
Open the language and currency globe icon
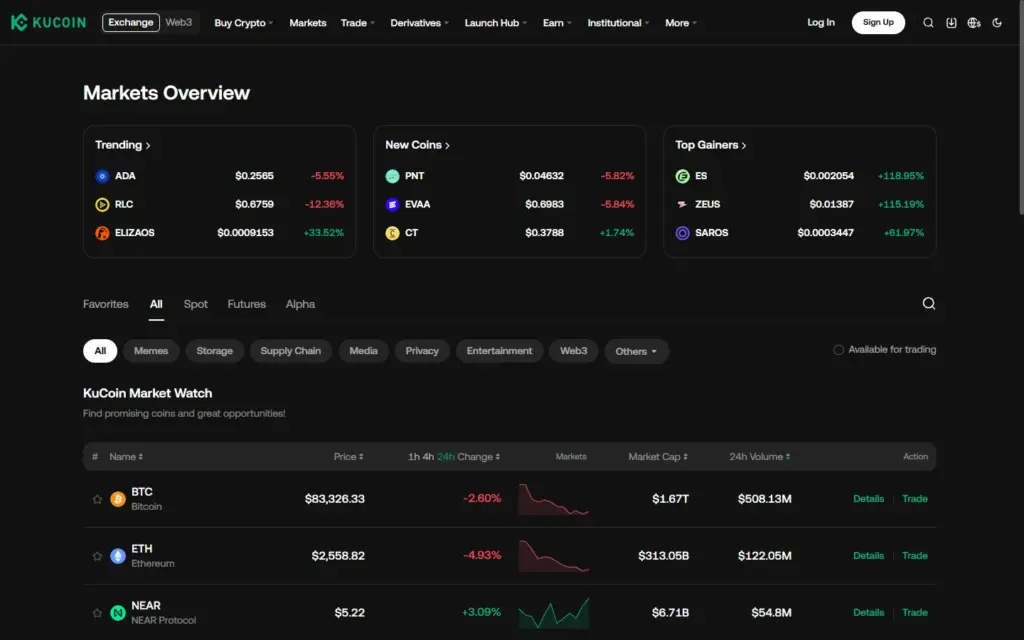click(974, 23)
